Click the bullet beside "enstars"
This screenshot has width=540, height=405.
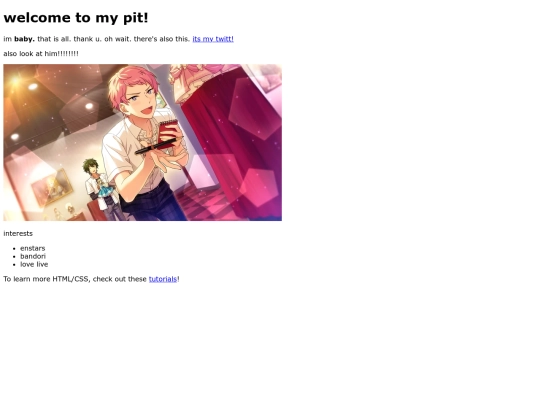pos(14,249)
